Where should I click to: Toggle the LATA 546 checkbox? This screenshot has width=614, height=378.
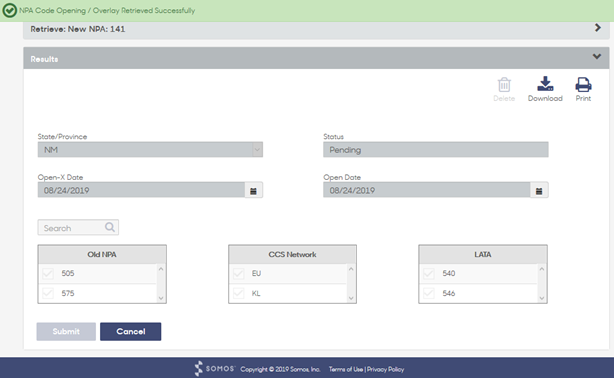pos(429,293)
